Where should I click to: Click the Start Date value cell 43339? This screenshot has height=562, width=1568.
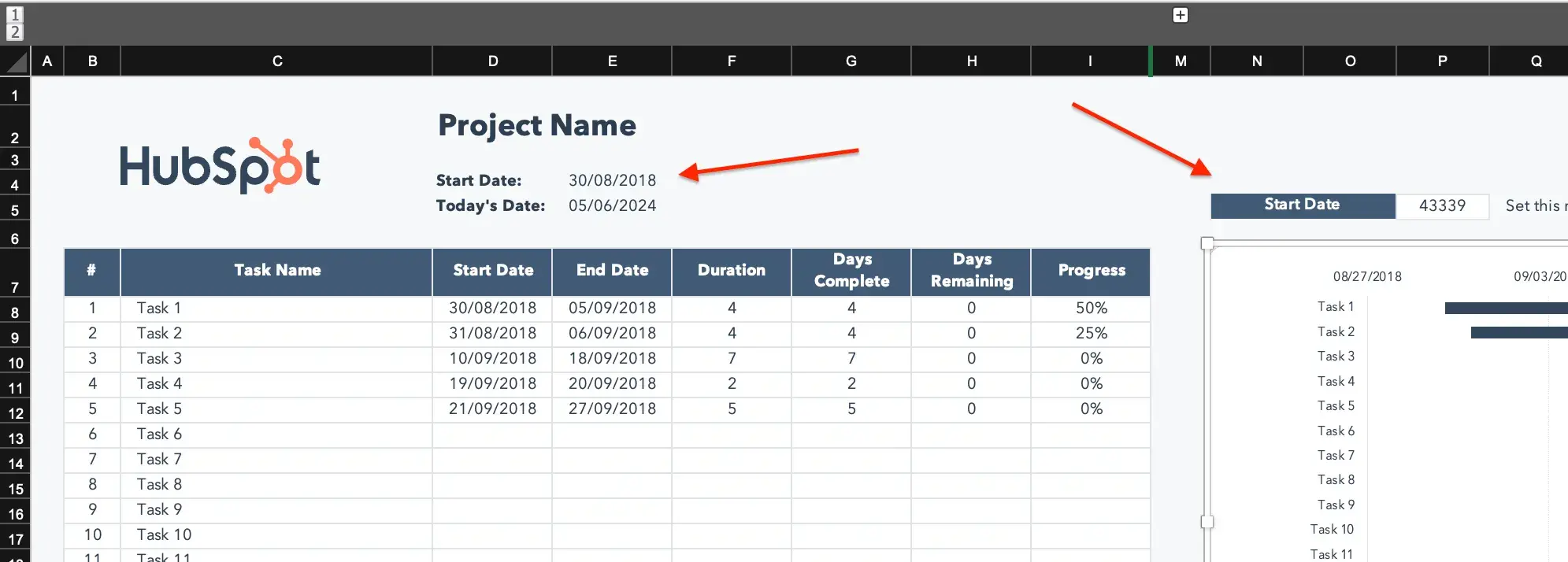(1441, 206)
